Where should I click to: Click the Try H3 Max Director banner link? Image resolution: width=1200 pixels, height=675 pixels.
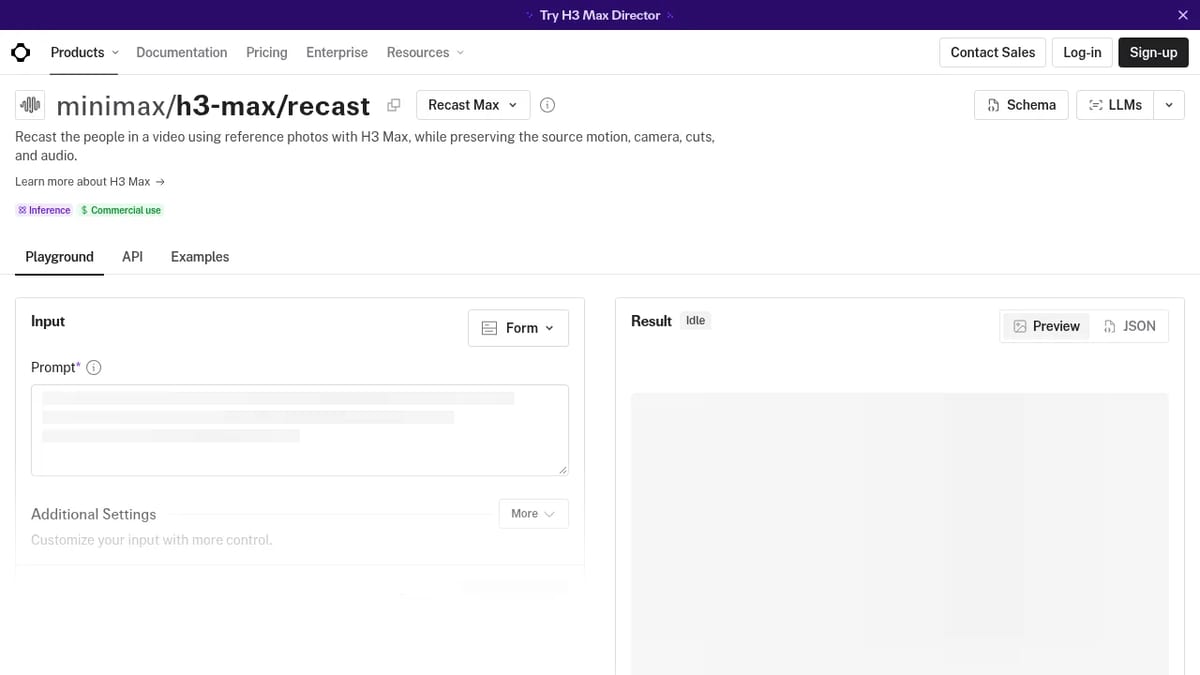pos(600,15)
